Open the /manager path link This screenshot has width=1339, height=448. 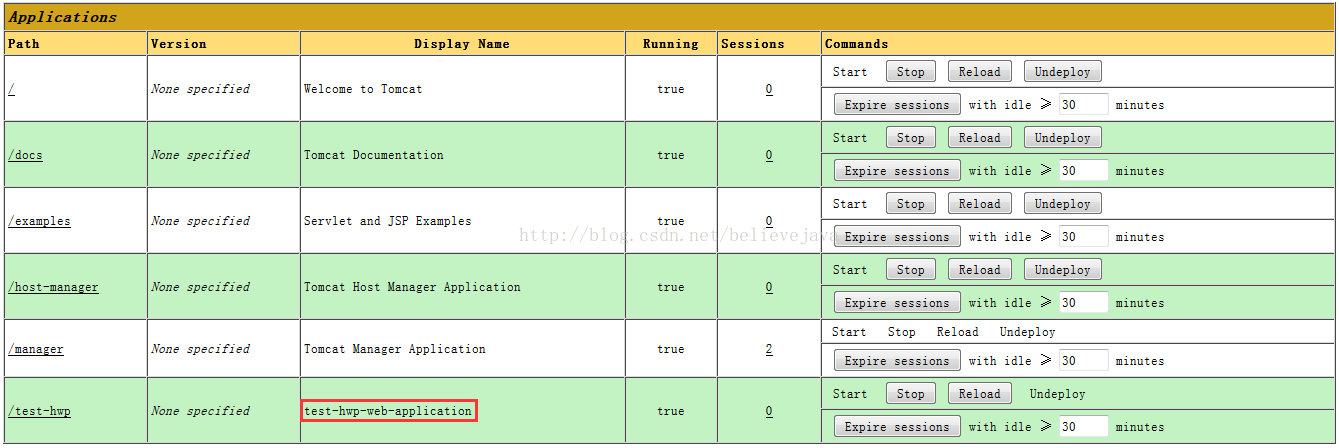tap(36, 349)
